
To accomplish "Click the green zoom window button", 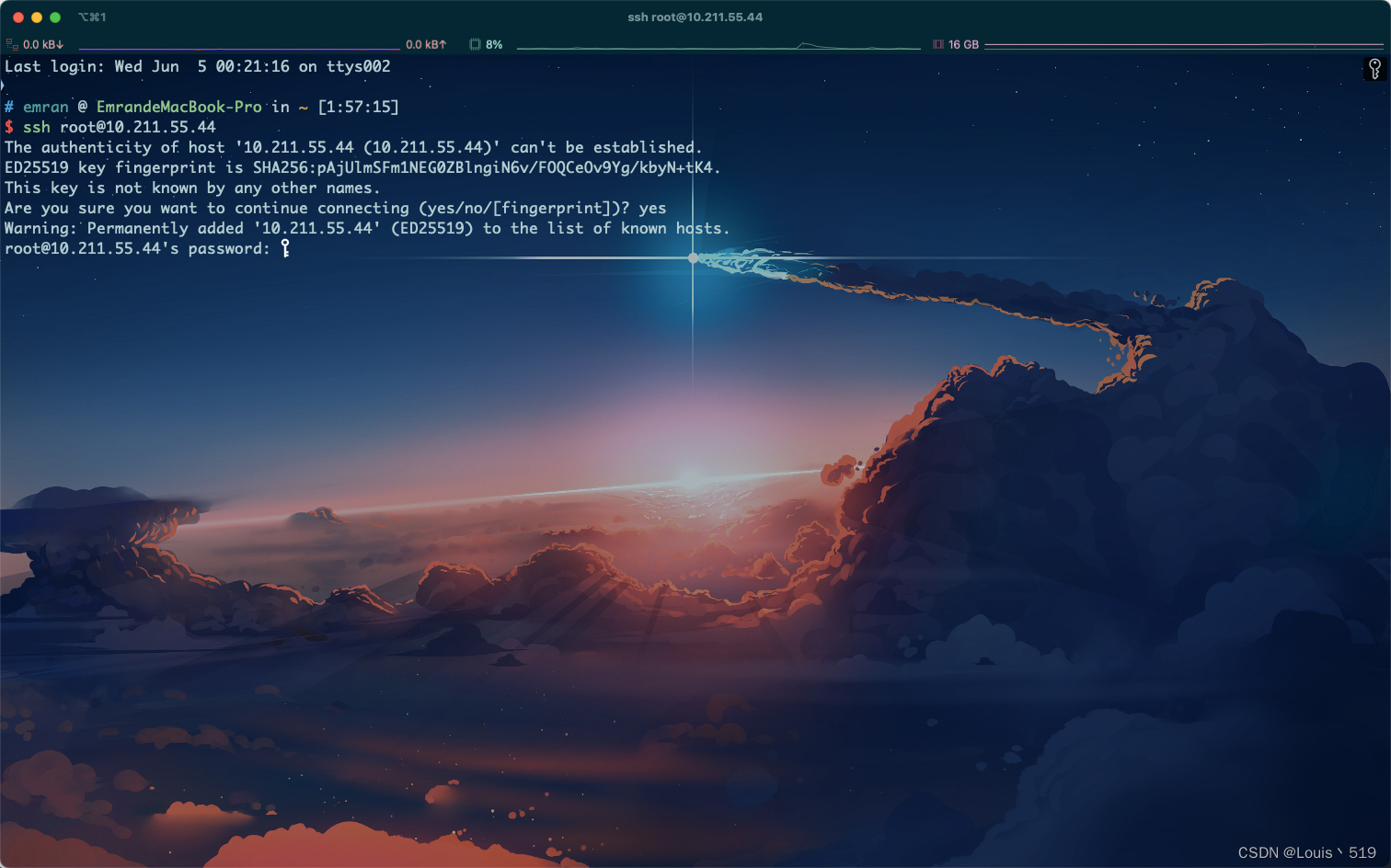I will click(x=55, y=17).
